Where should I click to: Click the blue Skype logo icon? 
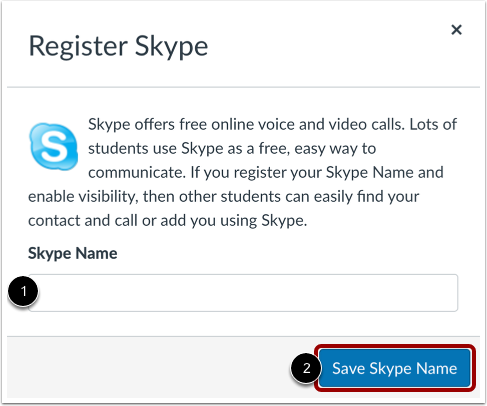tap(54, 146)
